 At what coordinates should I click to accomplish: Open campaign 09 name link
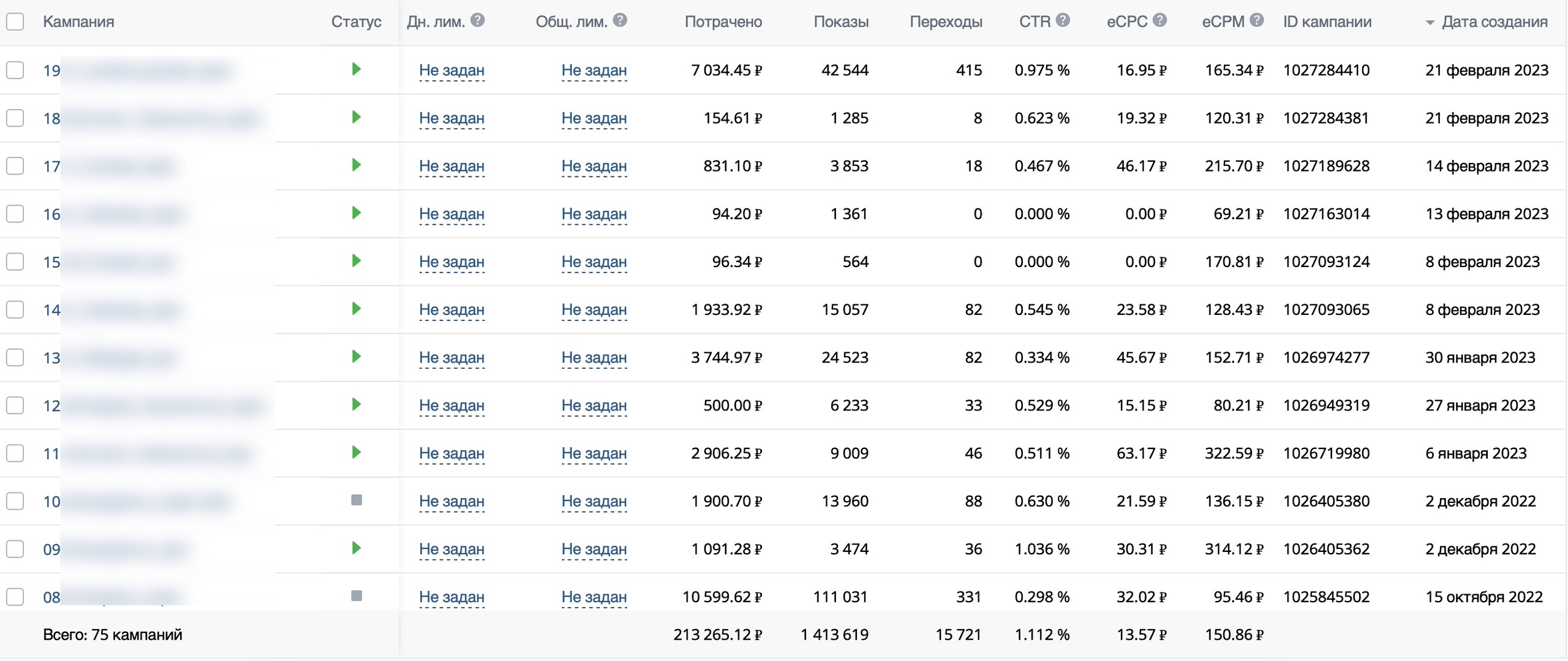click(x=52, y=550)
